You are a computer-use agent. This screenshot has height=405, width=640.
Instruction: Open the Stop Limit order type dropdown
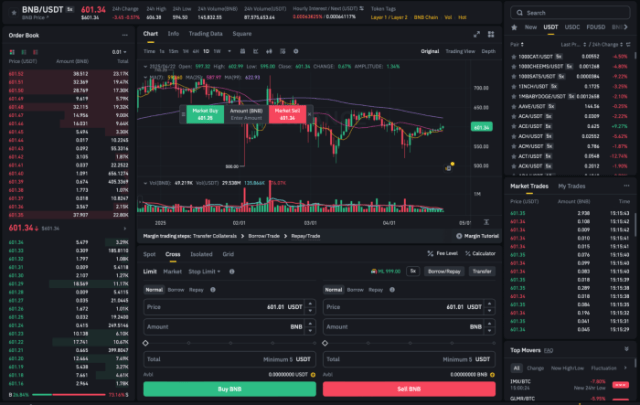(204, 271)
